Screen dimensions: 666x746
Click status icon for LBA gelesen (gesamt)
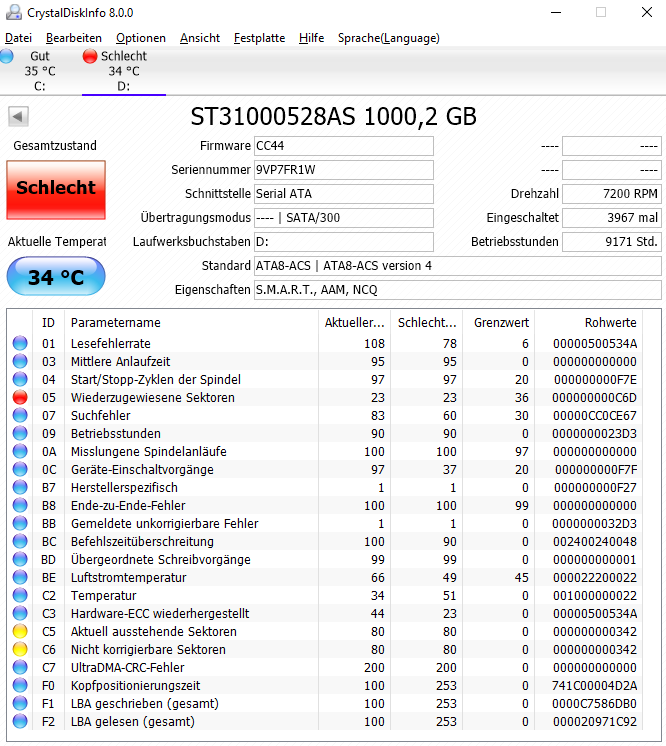[x=20, y=721]
